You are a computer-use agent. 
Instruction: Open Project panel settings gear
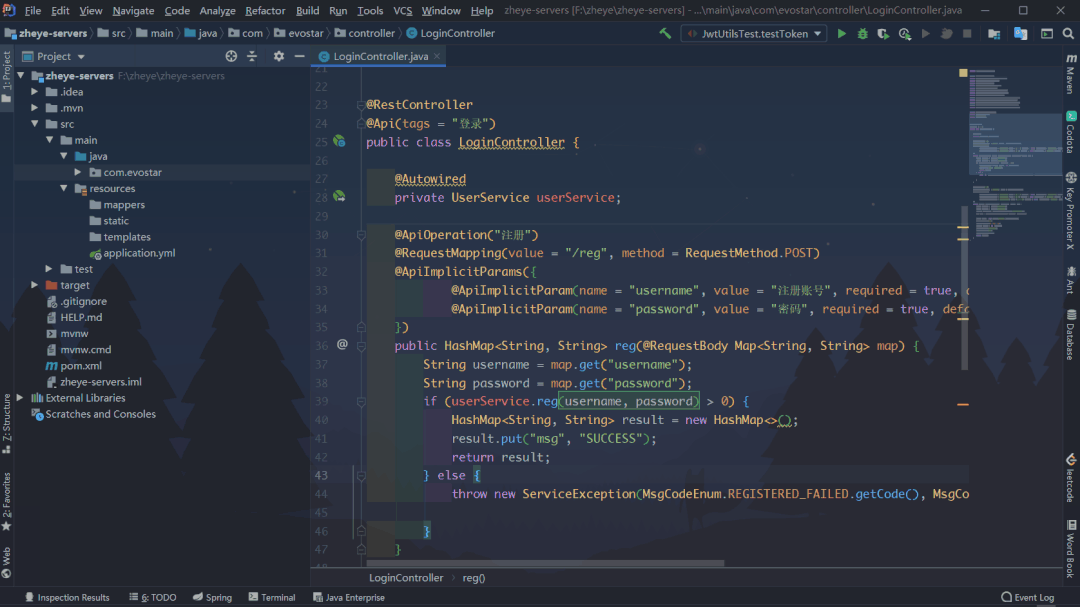tap(278, 56)
